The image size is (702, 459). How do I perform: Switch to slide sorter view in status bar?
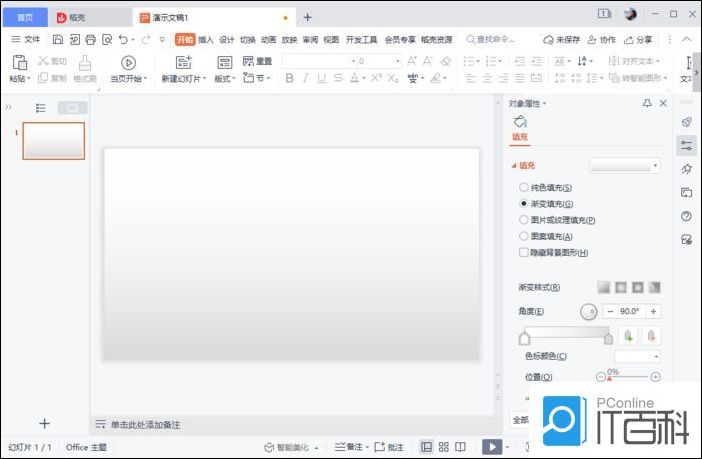pos(444,447)
